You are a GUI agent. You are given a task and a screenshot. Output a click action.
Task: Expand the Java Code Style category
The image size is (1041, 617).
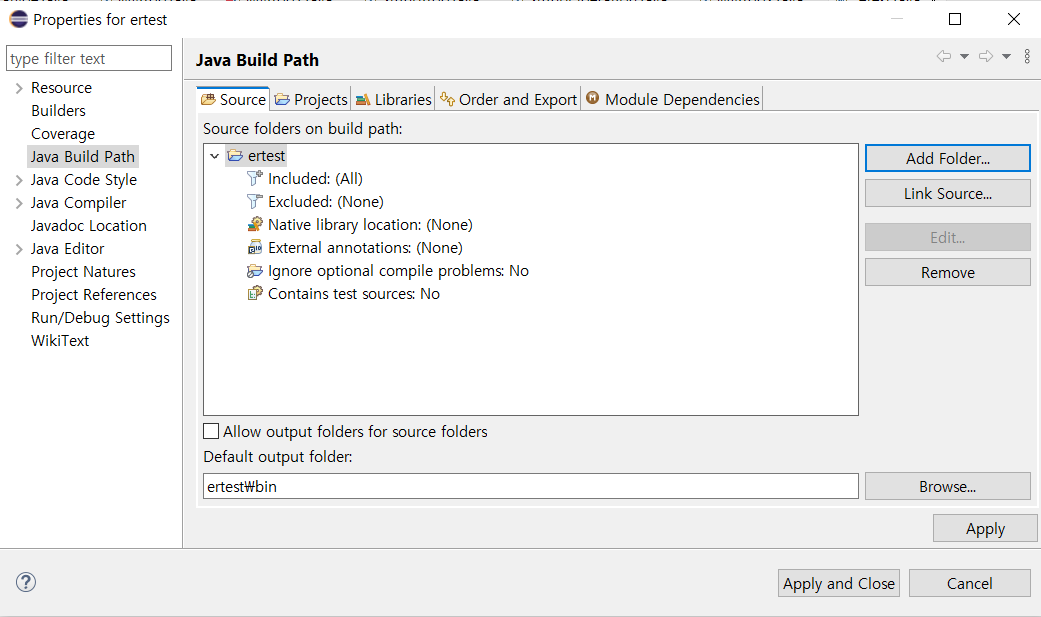tap(19, 180)
